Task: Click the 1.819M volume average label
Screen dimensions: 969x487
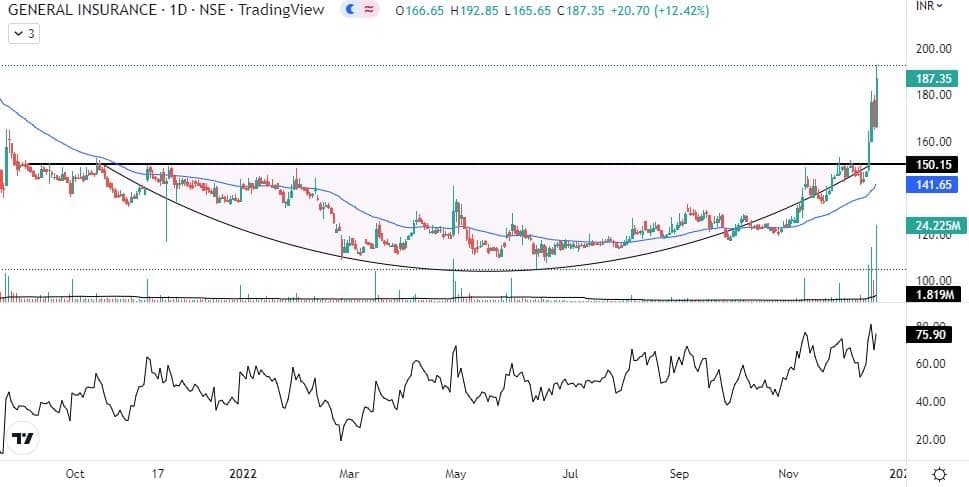Action: click(x=930, y=294)
